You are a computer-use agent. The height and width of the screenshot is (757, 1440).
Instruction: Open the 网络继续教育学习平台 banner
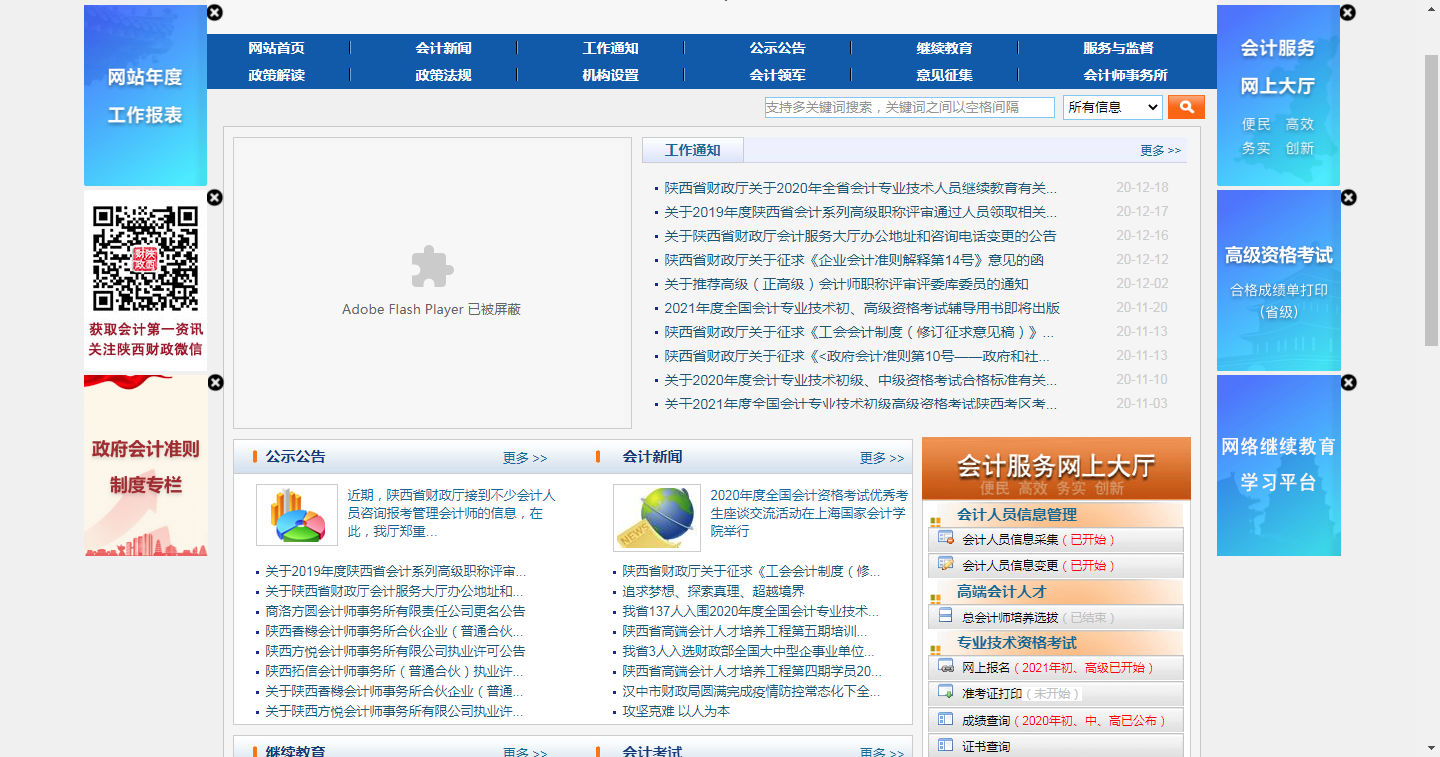[x=1278, y=465]
